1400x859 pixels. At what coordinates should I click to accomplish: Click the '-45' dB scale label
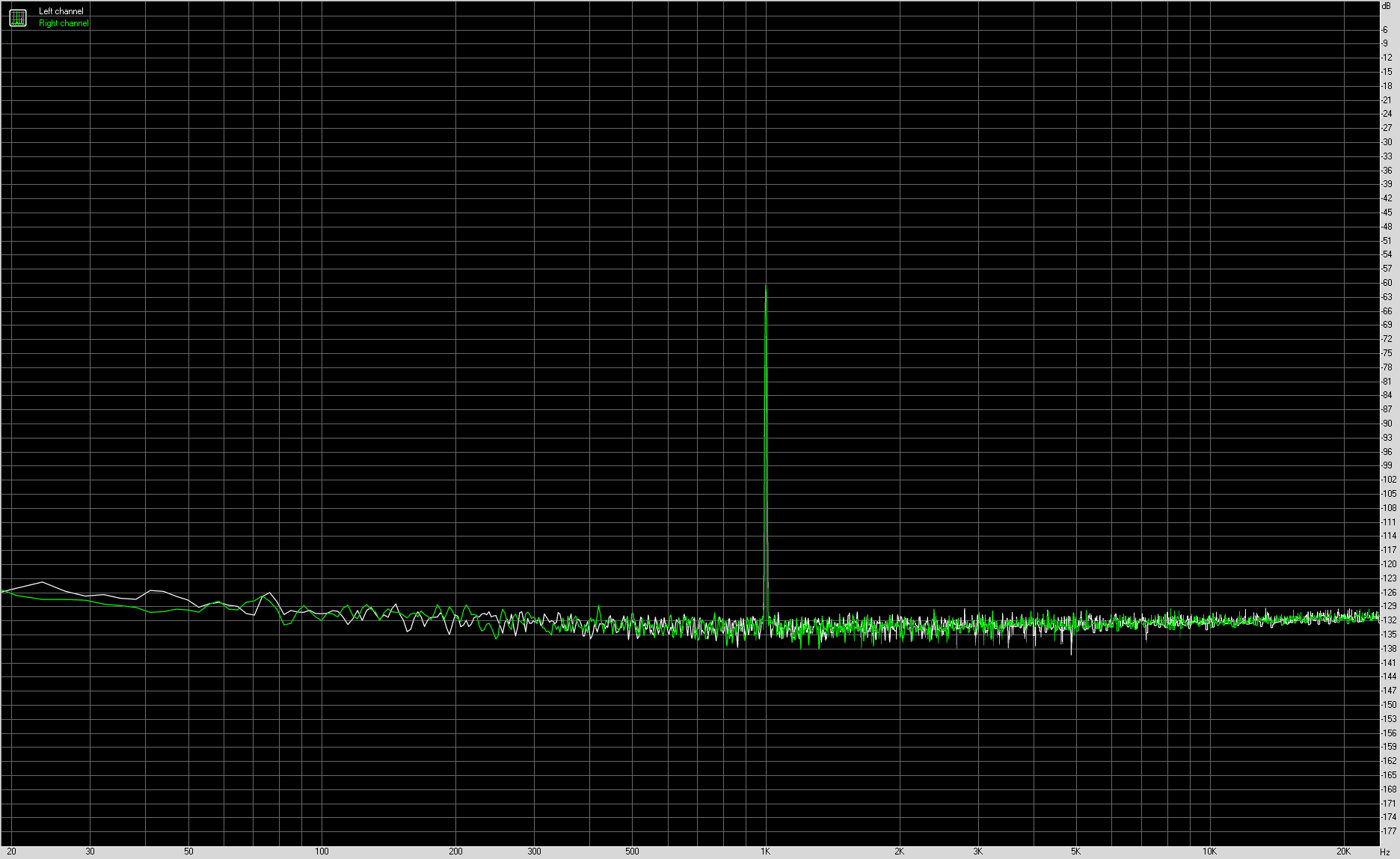(x=1387, y=213)
